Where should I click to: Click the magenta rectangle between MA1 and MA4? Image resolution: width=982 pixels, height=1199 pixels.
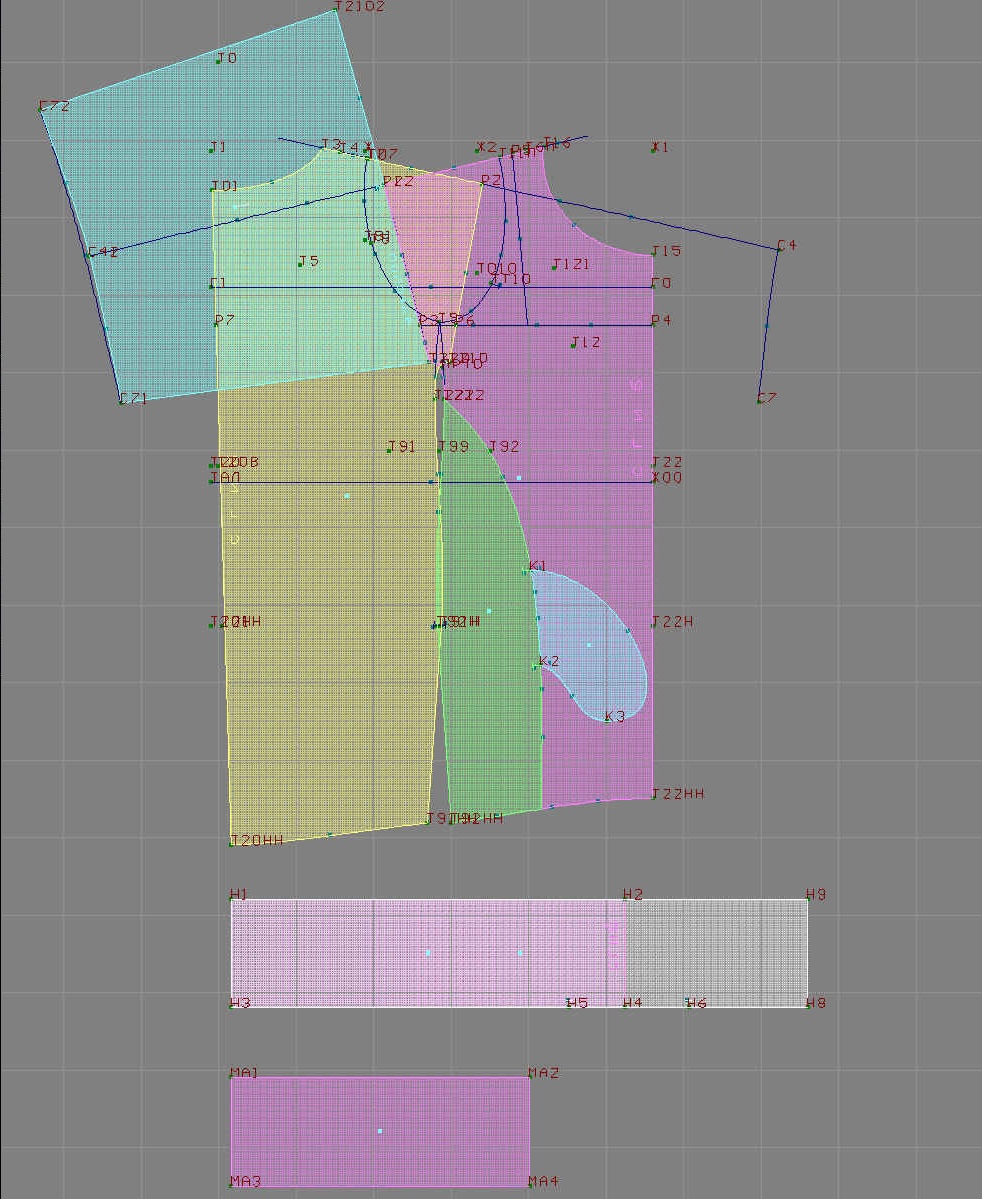click(380, 1131)
